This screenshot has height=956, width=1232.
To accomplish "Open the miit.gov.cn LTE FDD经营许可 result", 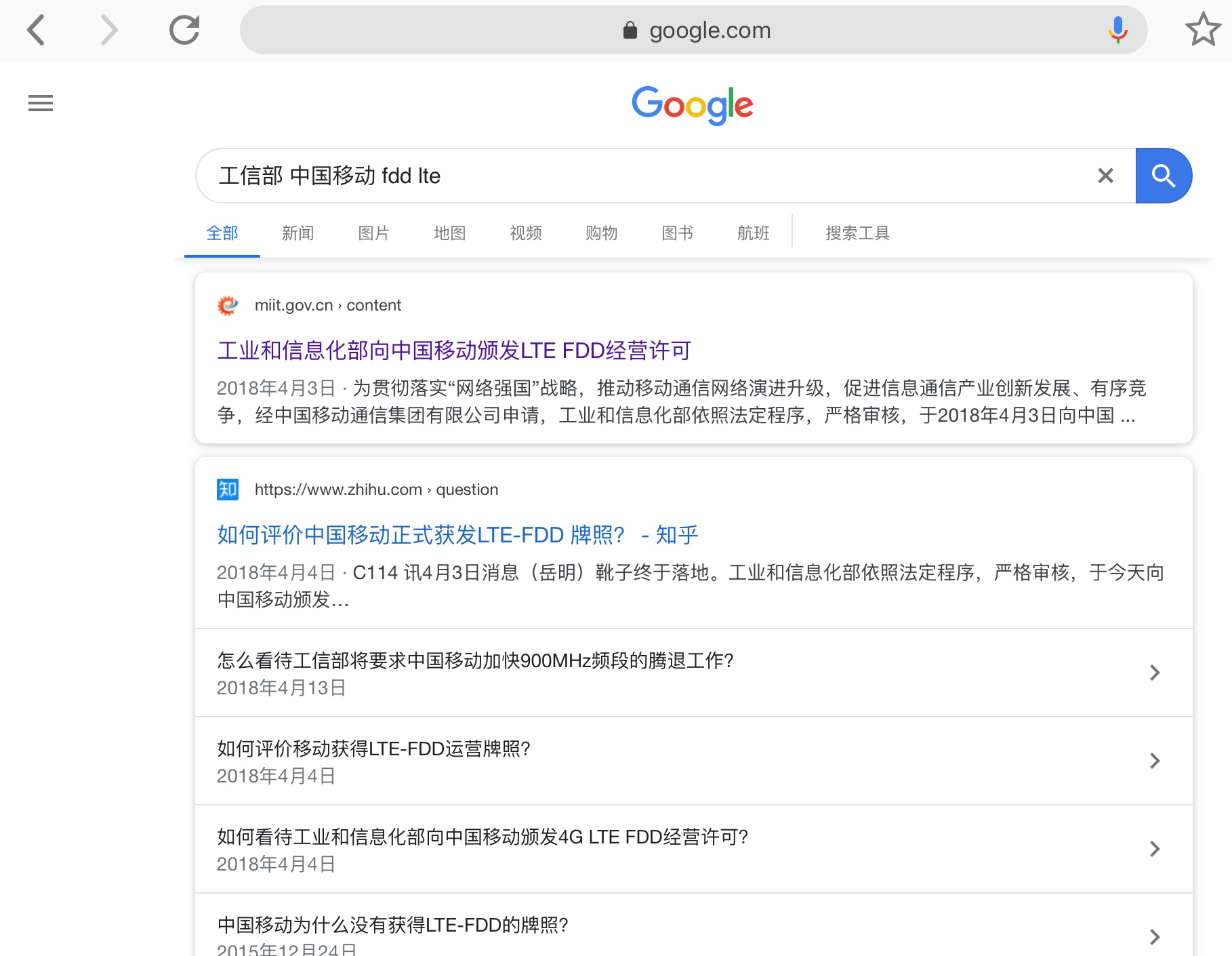I will 454,351.
